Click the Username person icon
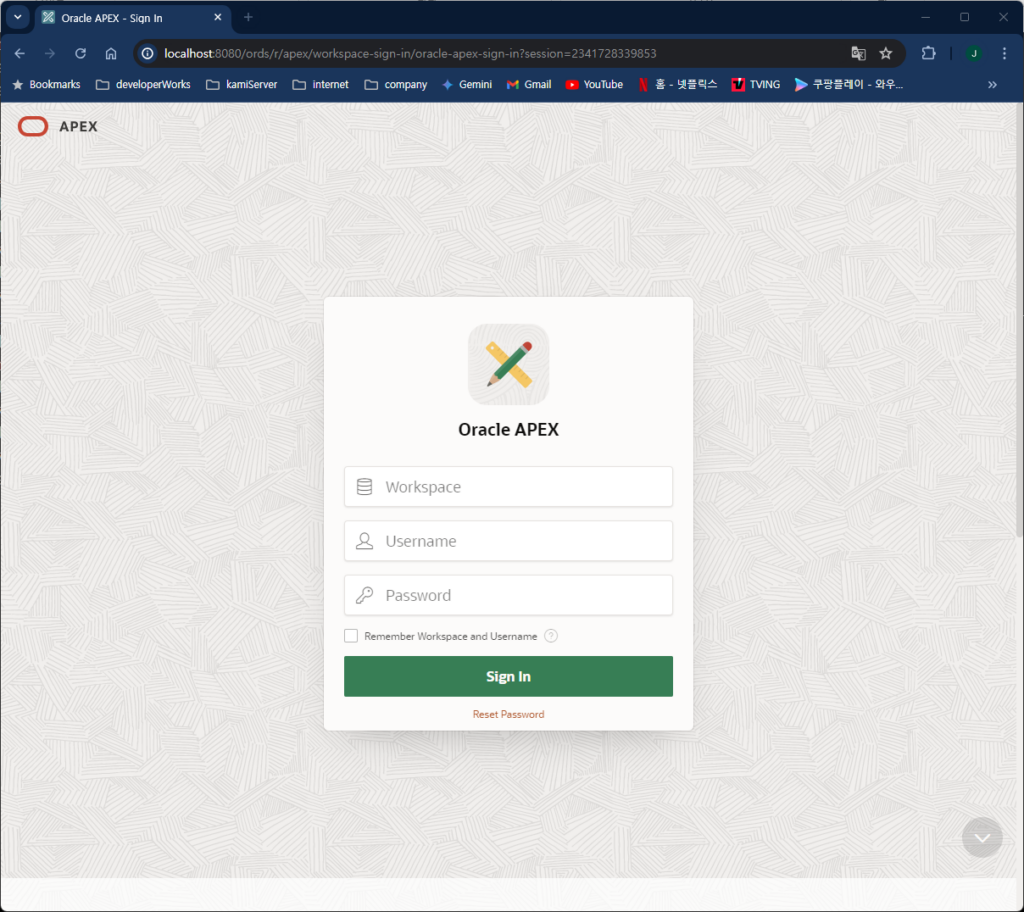This screenshot has height=912, width=1024. tap(364, 541)
